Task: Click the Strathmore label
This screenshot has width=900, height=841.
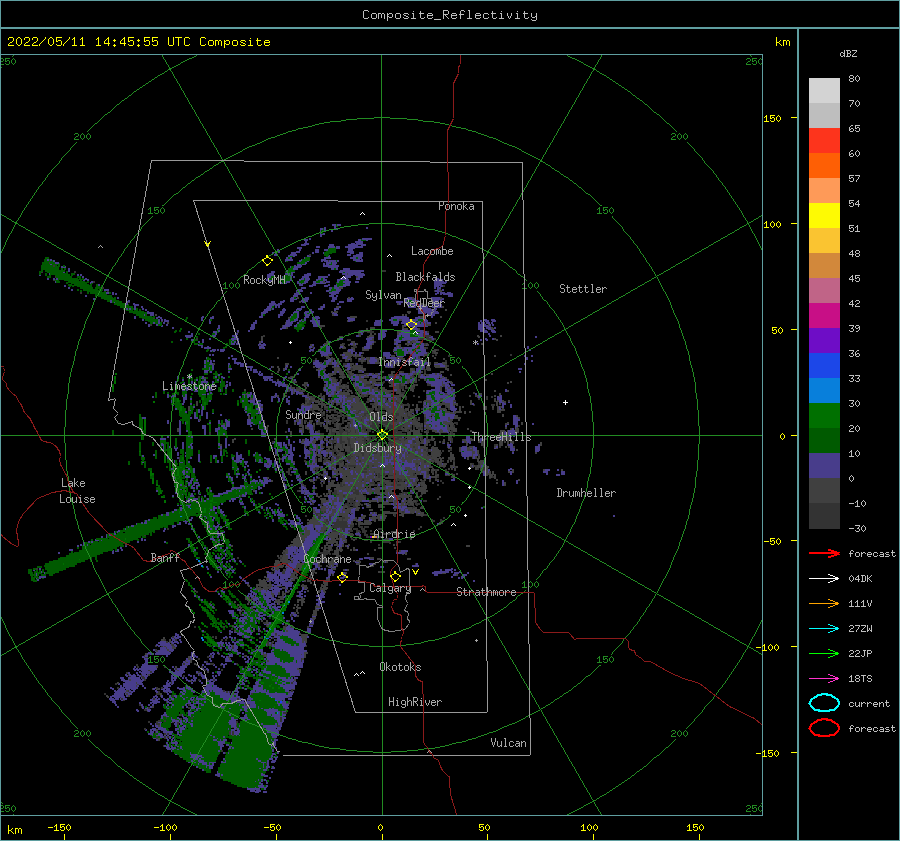Action: [x=486, y=592]
